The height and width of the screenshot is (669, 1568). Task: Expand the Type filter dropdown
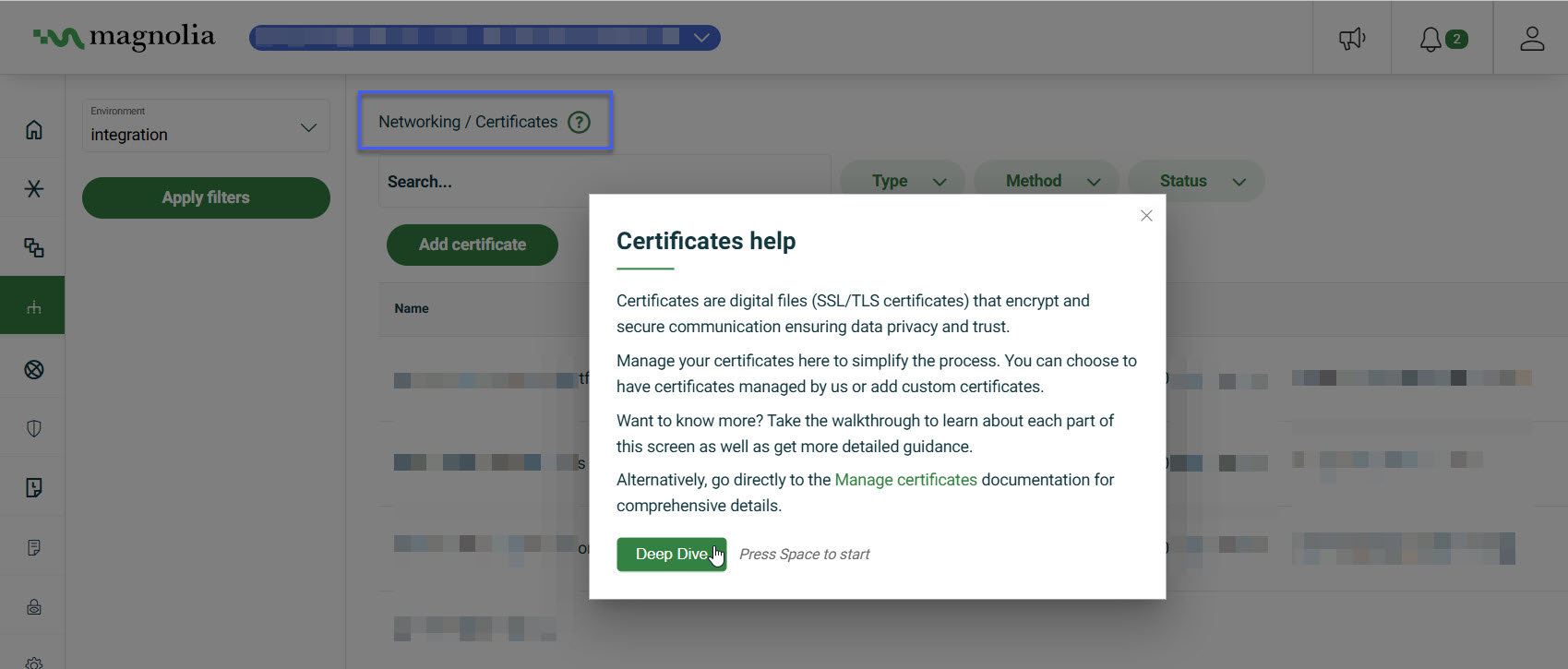[x=903, y=181]
